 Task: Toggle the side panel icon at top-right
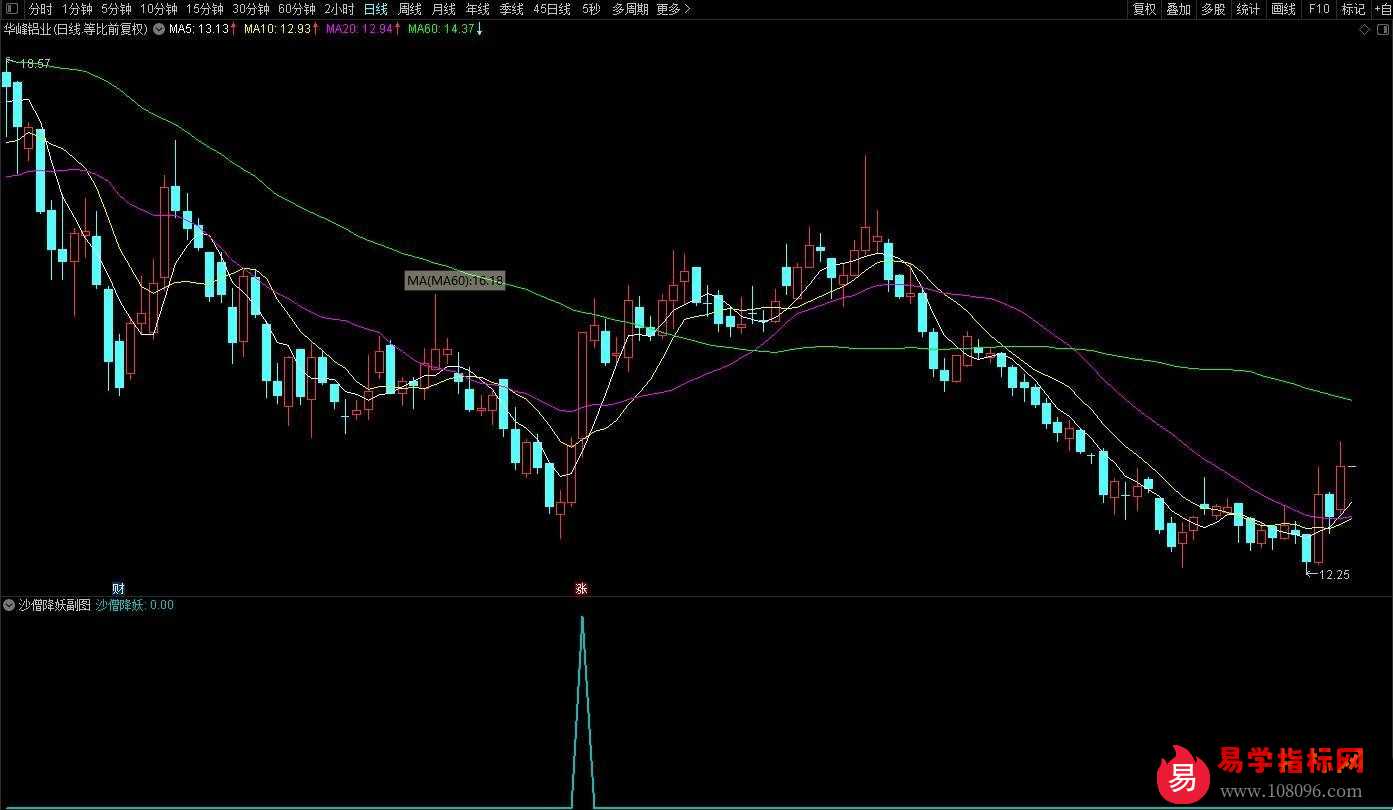click(x=1382, y=30)
